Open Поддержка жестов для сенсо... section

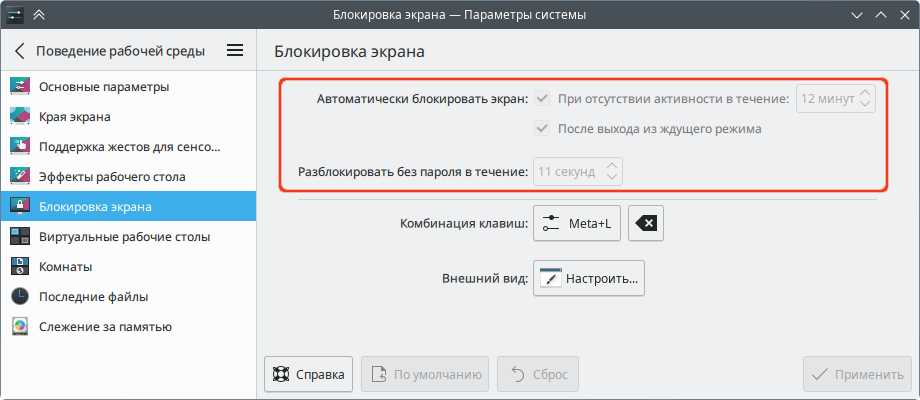128,147
